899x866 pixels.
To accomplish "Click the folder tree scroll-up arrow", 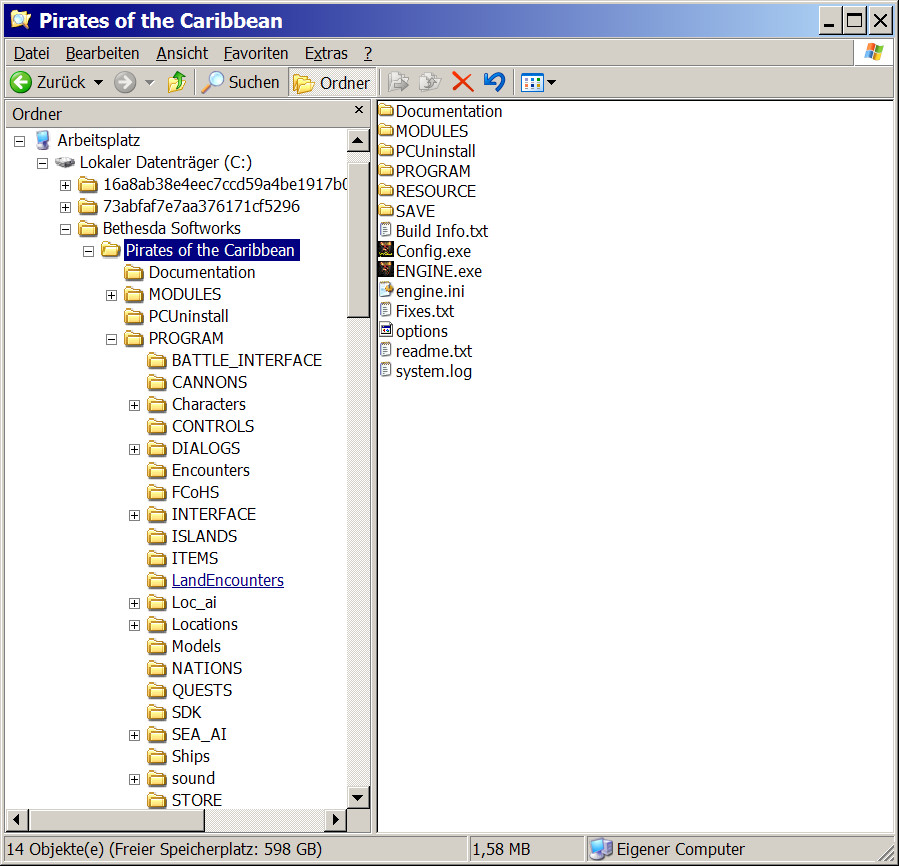I will pyautogui.click(x=358, y=141).
